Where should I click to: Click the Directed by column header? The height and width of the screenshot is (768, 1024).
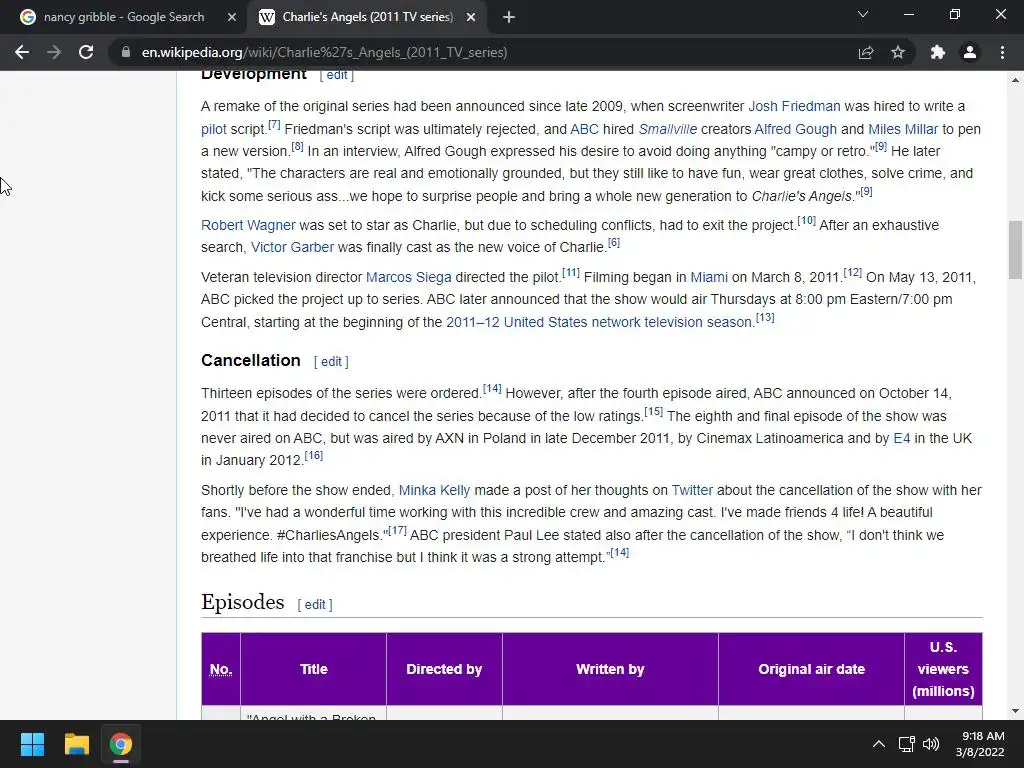tap(444, 669)
